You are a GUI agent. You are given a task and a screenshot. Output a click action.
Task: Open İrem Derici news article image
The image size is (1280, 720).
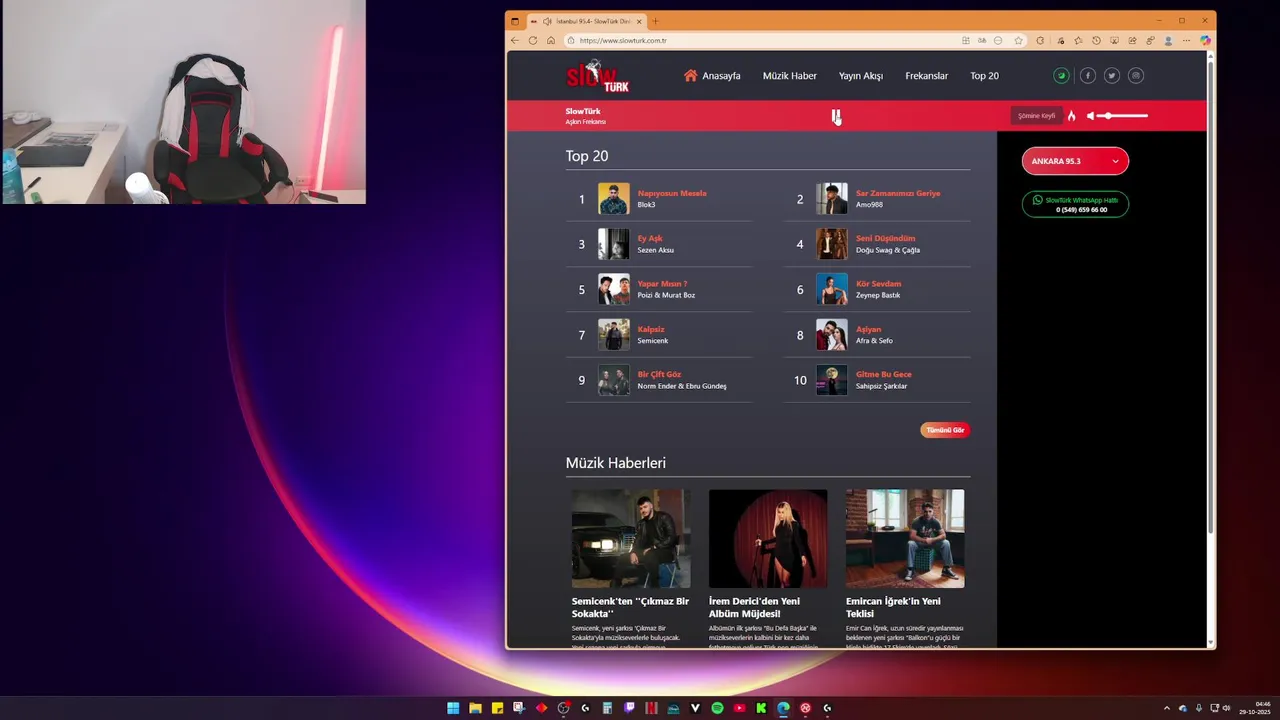coord(768,538)
